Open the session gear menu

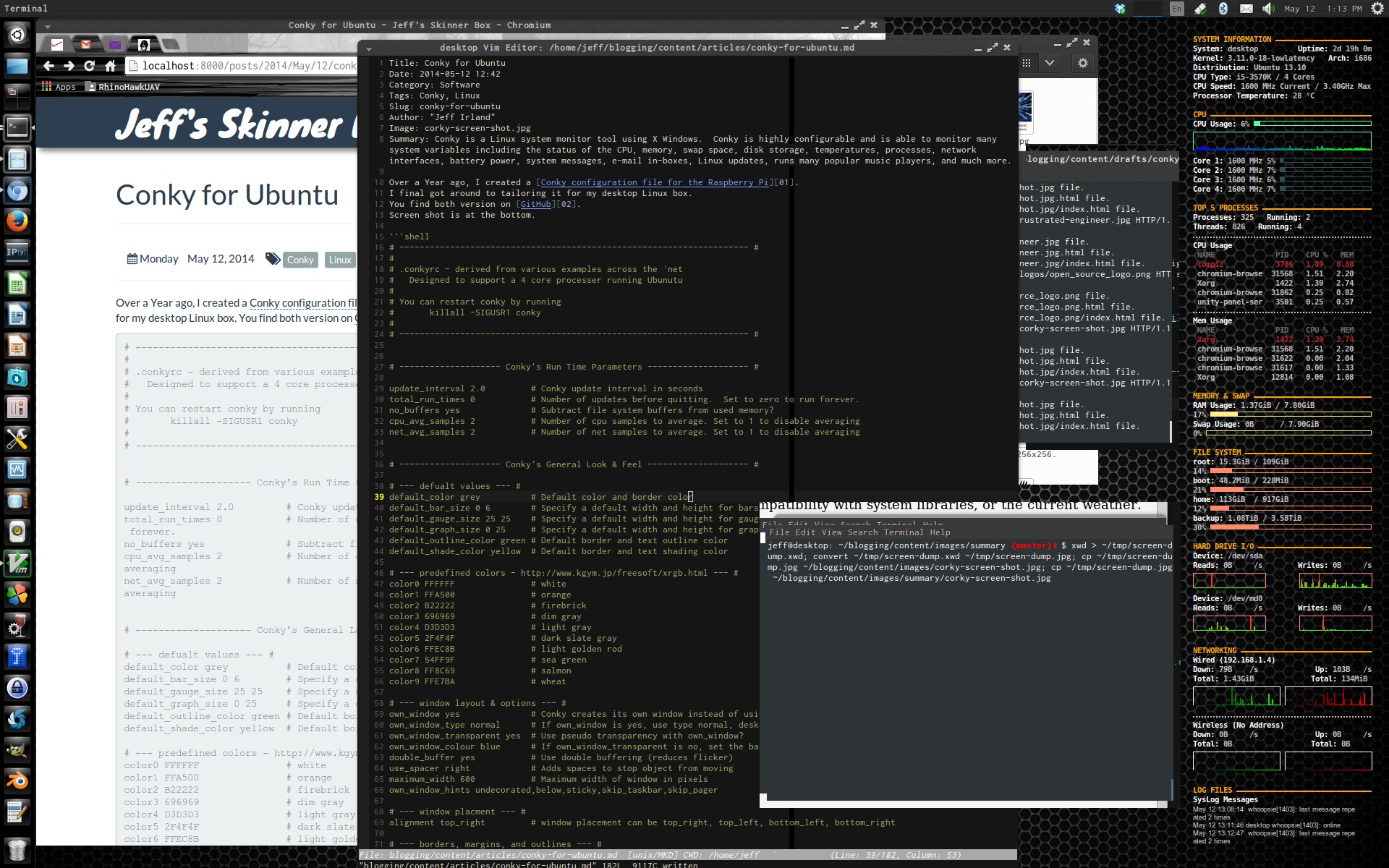1377,9
